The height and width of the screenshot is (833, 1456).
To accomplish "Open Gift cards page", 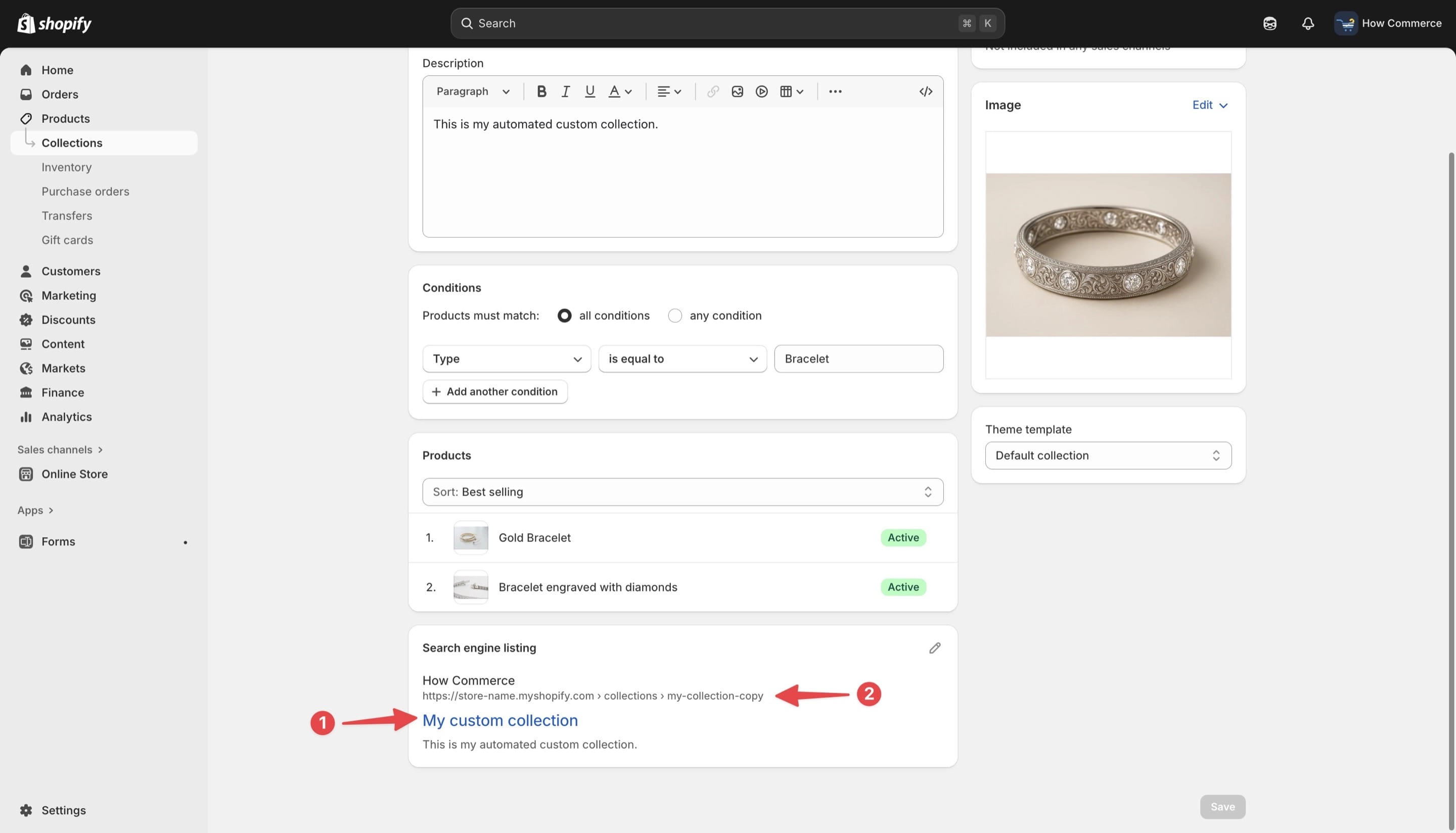I will click(67, 240).
